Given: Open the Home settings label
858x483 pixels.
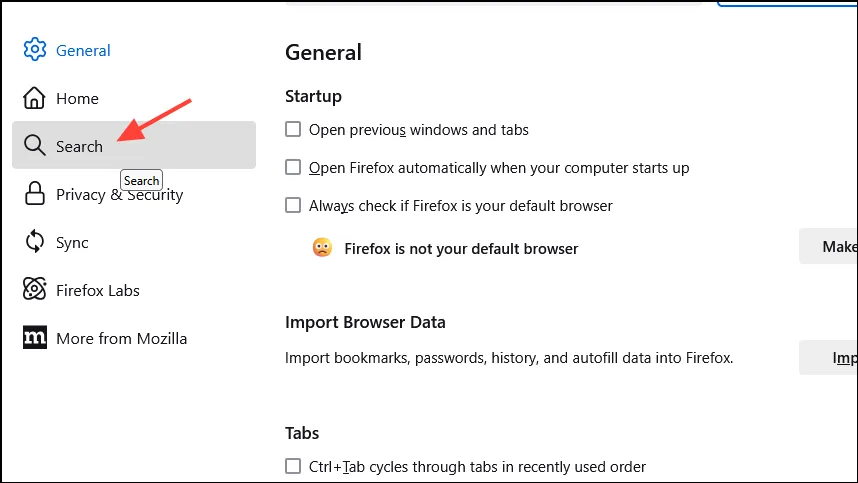Looking at the screenshot, I should tap(77, 98).
